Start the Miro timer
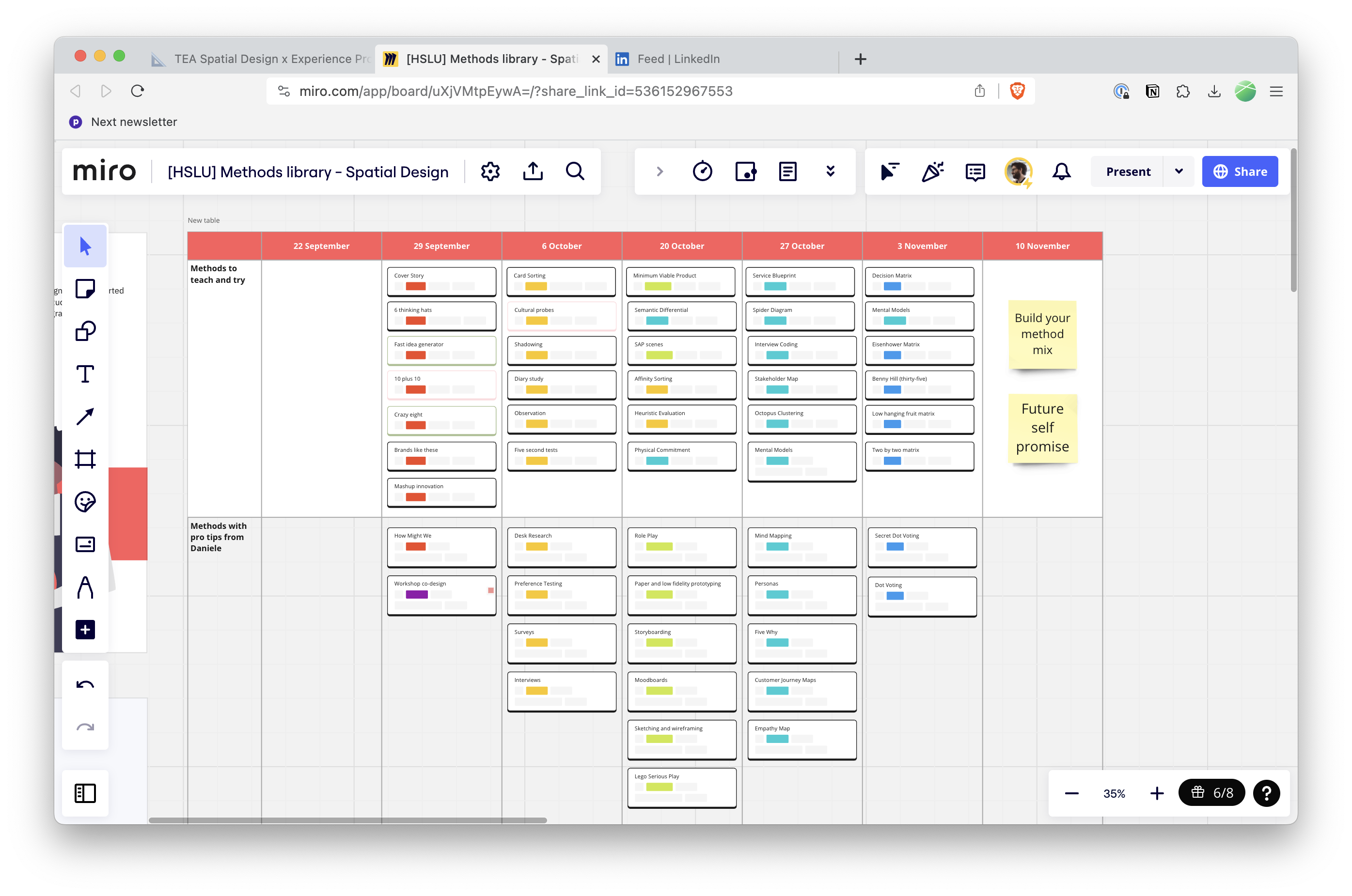Screen dimensions: 1352x896 coord(702,171)
